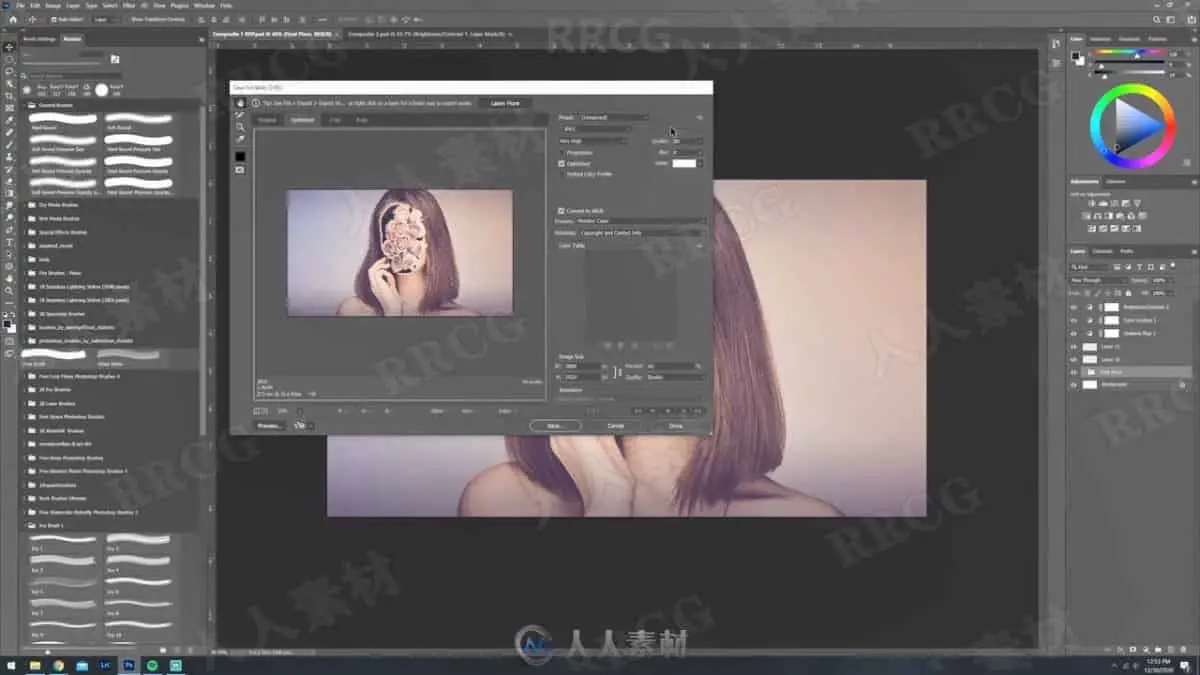1200x675 pixels.
Task: Toggle the Convert to sRGB checkbox
Action: [x=561, y=211]
